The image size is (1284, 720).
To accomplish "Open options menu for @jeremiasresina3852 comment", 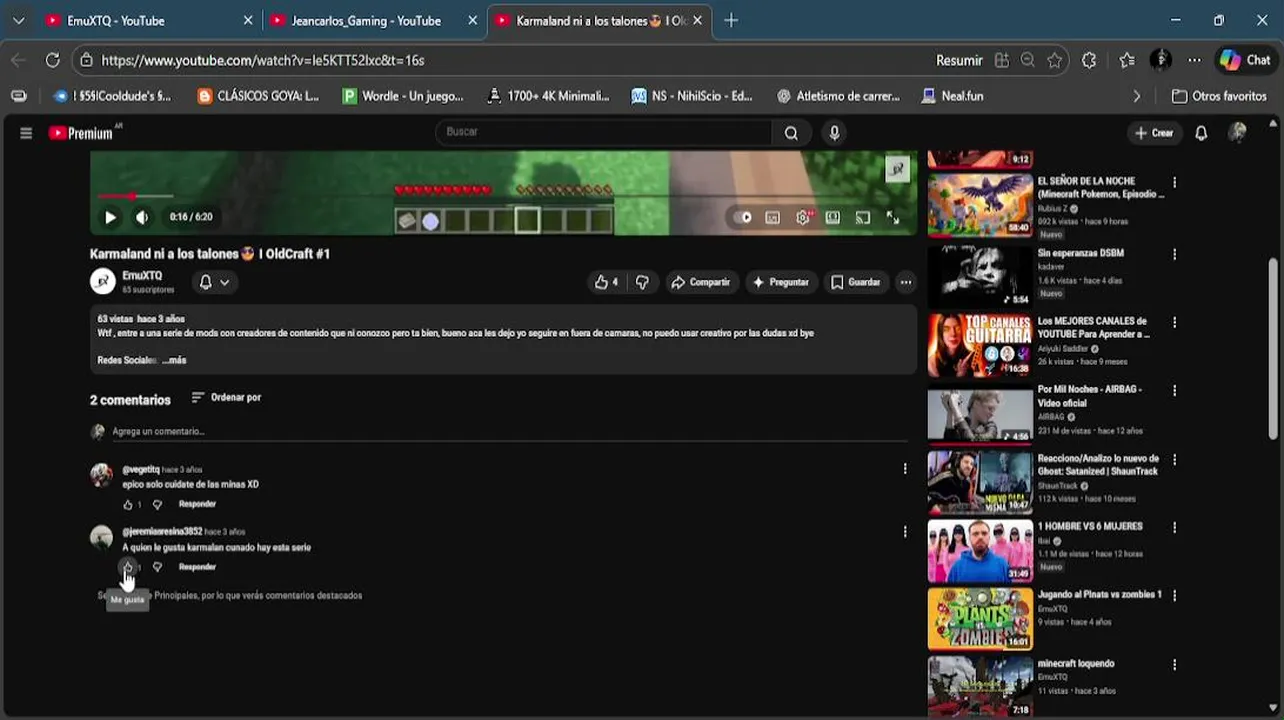I will [x=905, y=532].
